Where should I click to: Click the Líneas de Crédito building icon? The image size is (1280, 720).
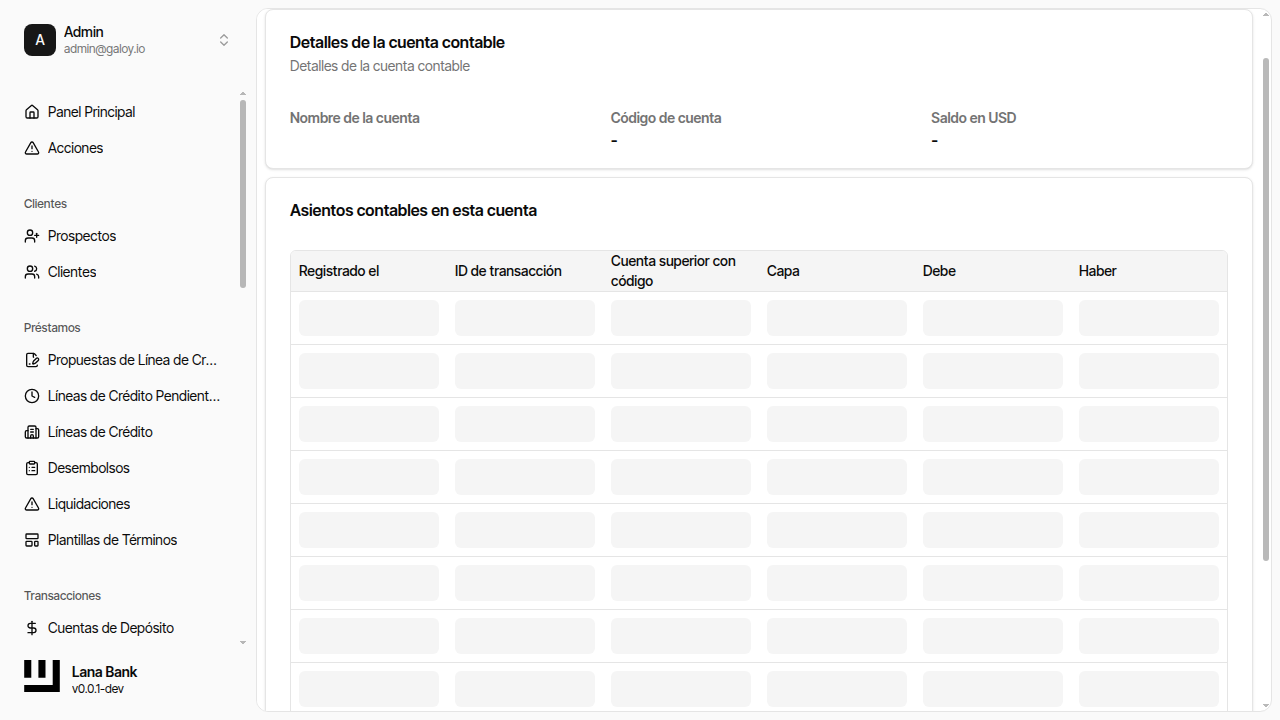click(x=32, y=432)
